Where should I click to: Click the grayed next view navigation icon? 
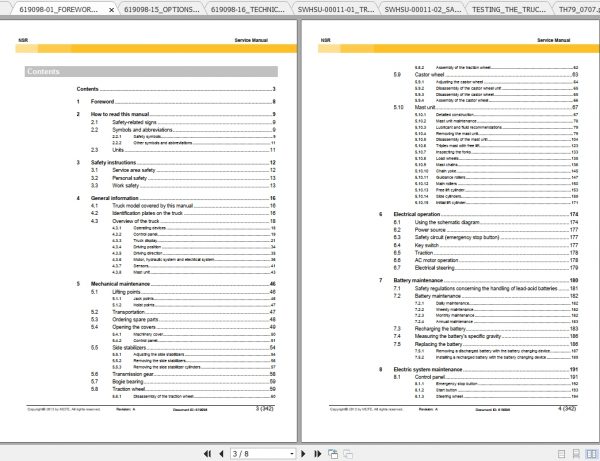pyautogui.click(x=348, y=454)
